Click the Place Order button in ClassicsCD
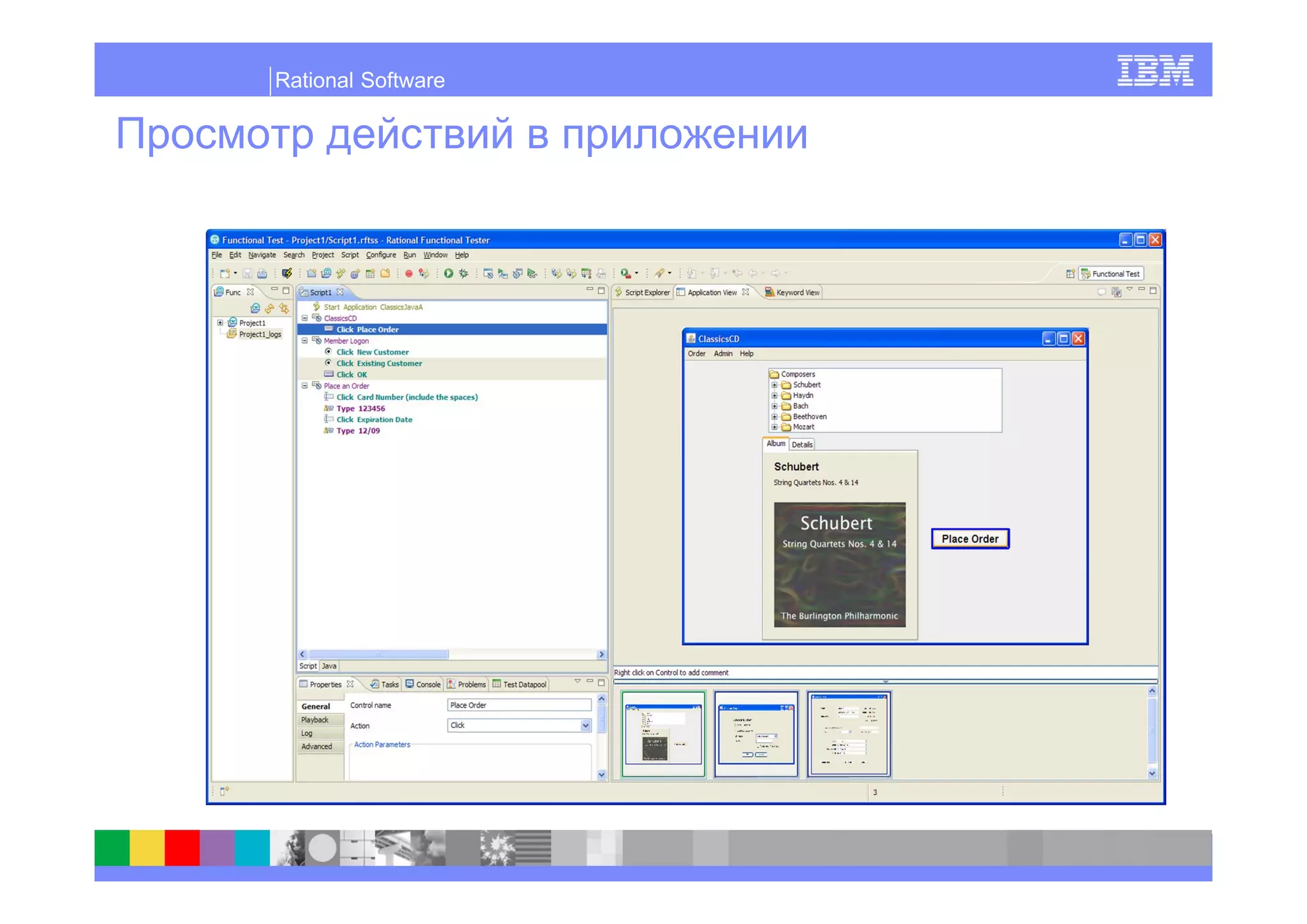 (x=970, y=539)
